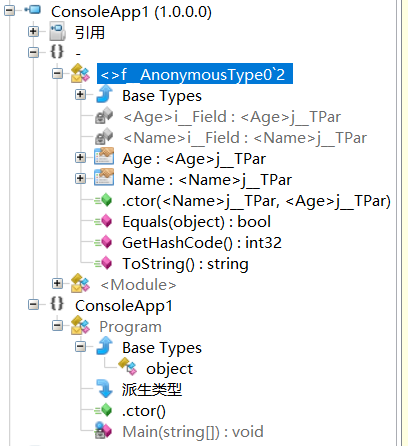This screenshot has height=446, width=408.
Task: Click the pink Equals method icon
Action: [104, 221]
